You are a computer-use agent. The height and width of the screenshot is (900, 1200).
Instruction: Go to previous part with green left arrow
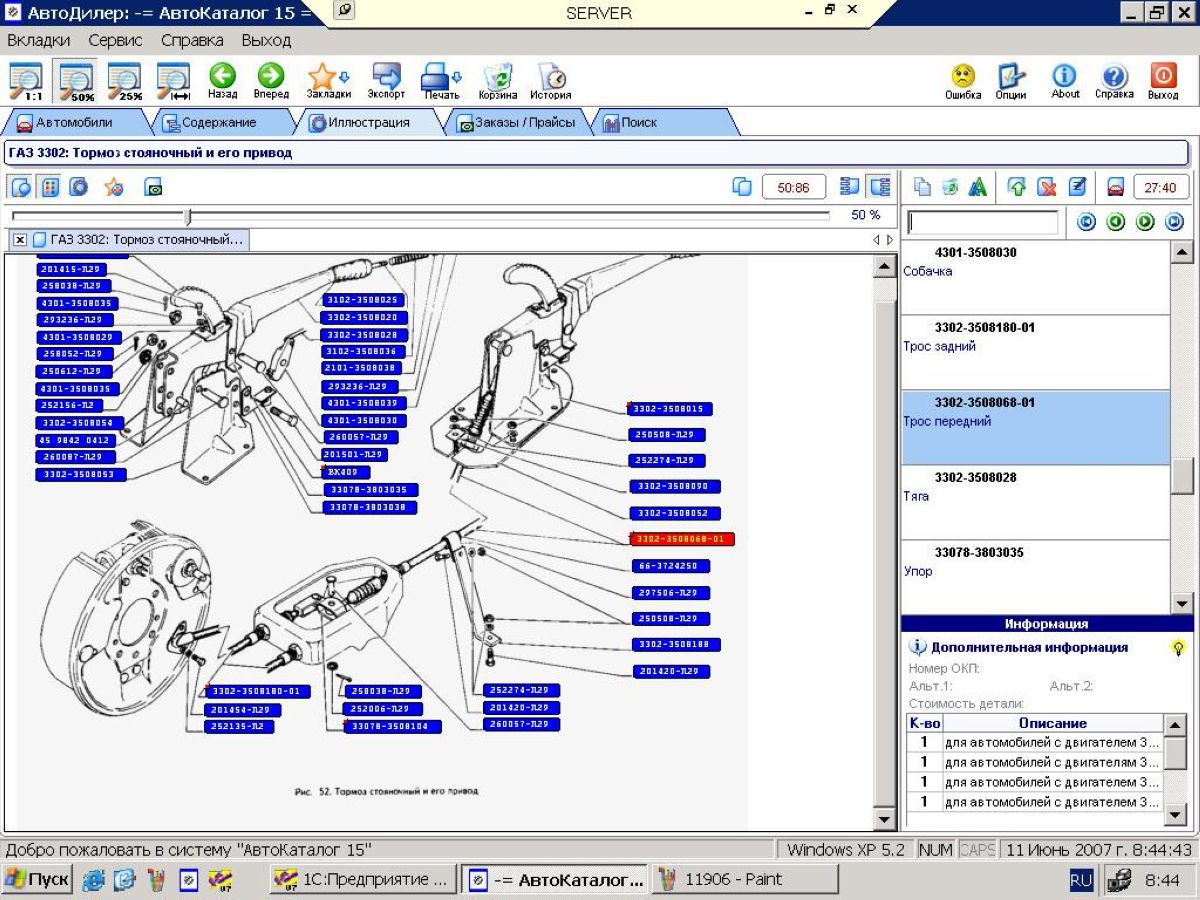coord(1116,223)
